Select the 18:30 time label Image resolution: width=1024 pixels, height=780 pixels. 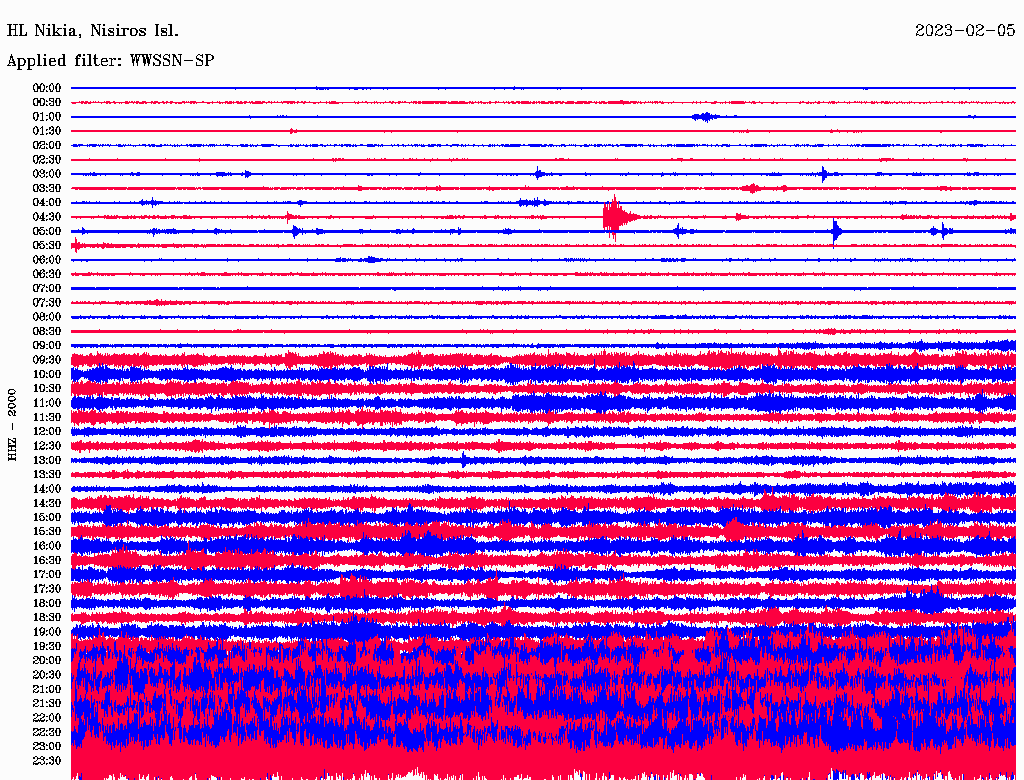(46, 617)
